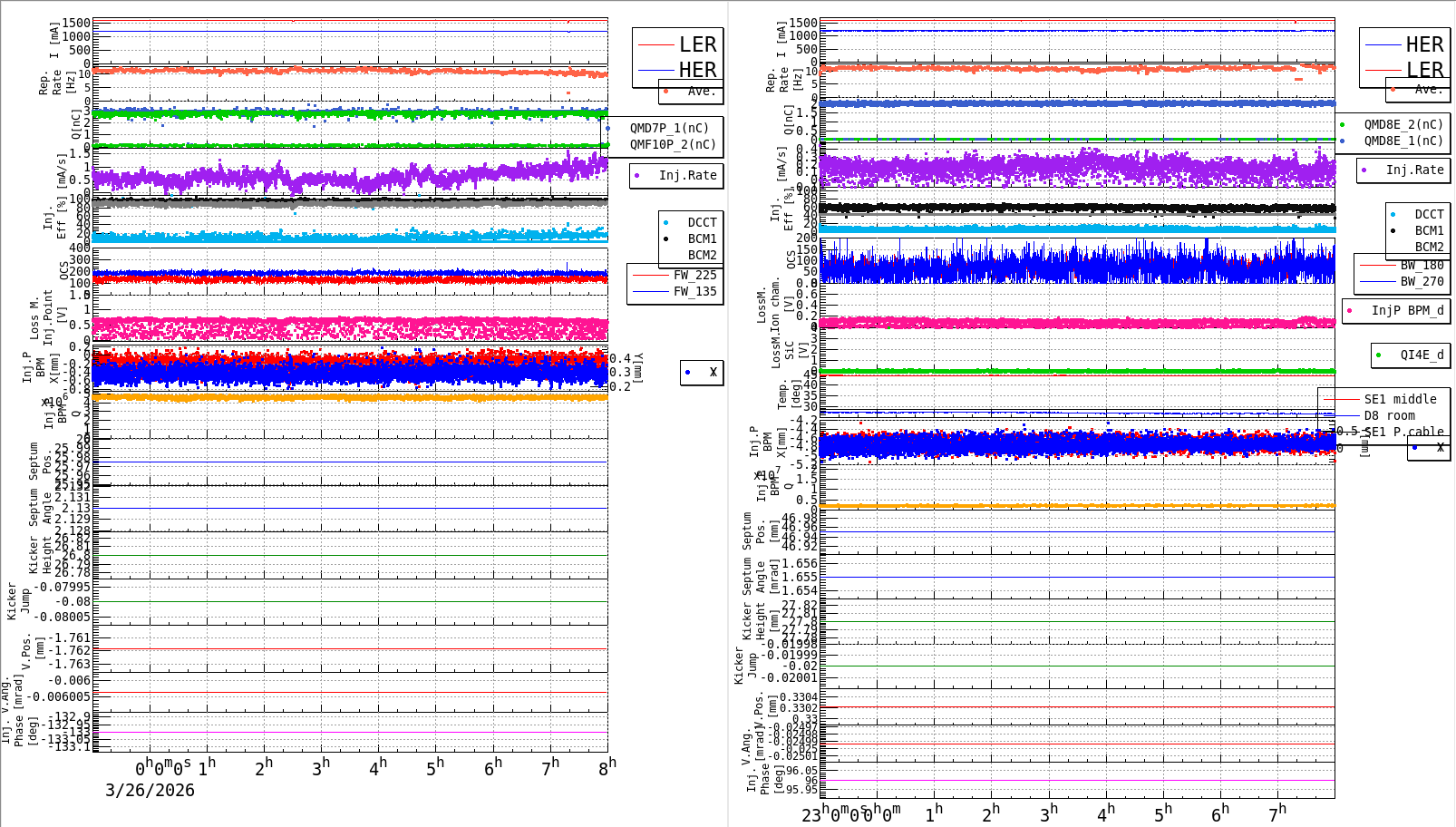Select the QMD8E_1(nC) legend entry
Viewport: 1456px width, 827px height.
(x=1403, y=141)
